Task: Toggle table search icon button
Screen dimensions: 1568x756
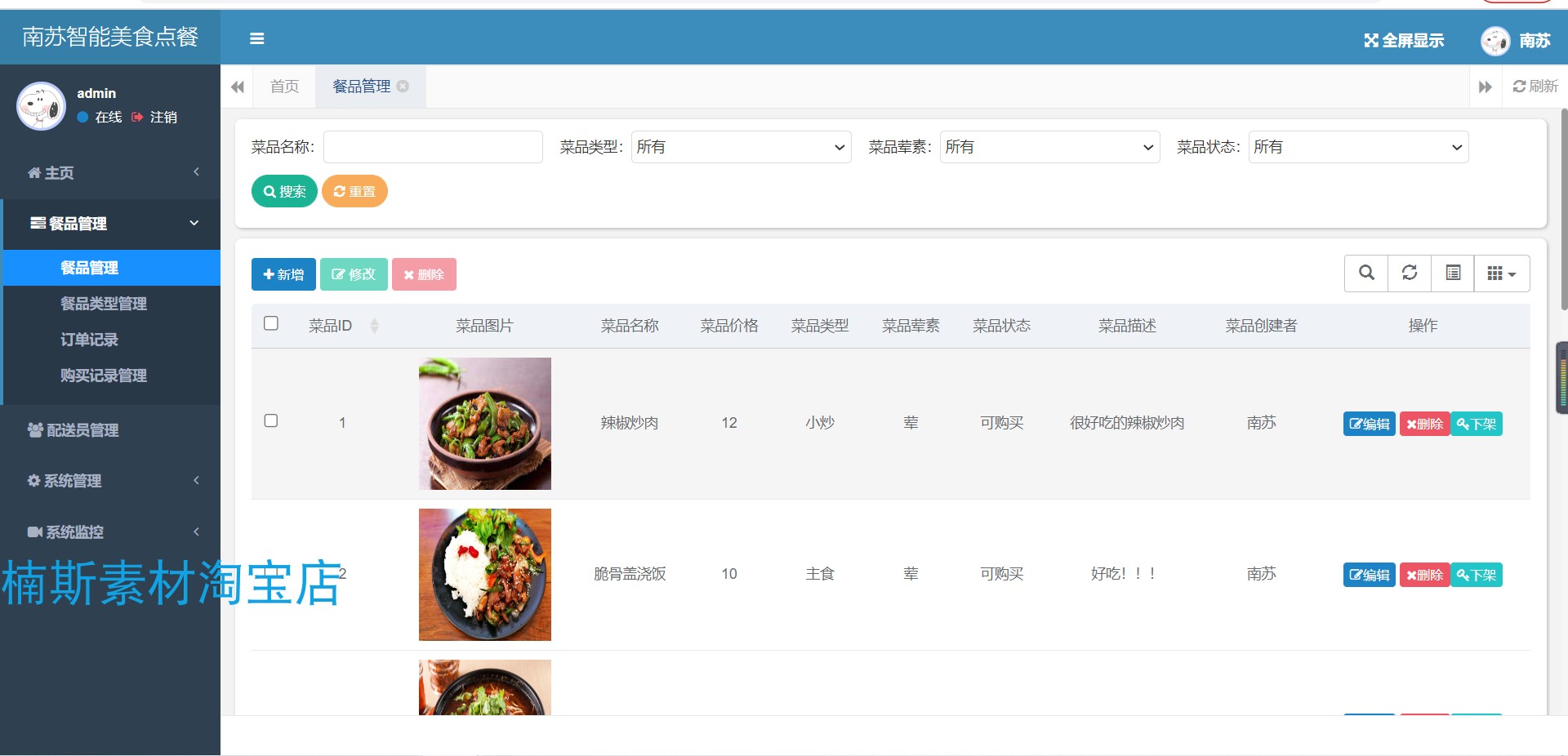Action: (1366, 273)
